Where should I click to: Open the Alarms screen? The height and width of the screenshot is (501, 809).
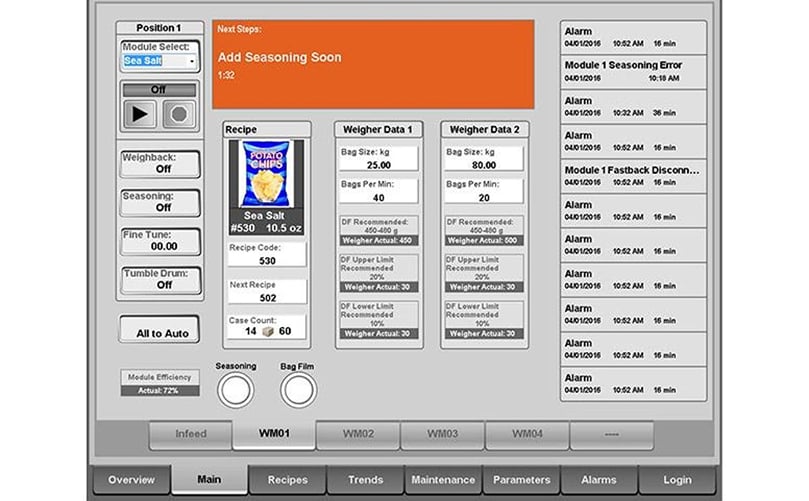coord(599,480)
